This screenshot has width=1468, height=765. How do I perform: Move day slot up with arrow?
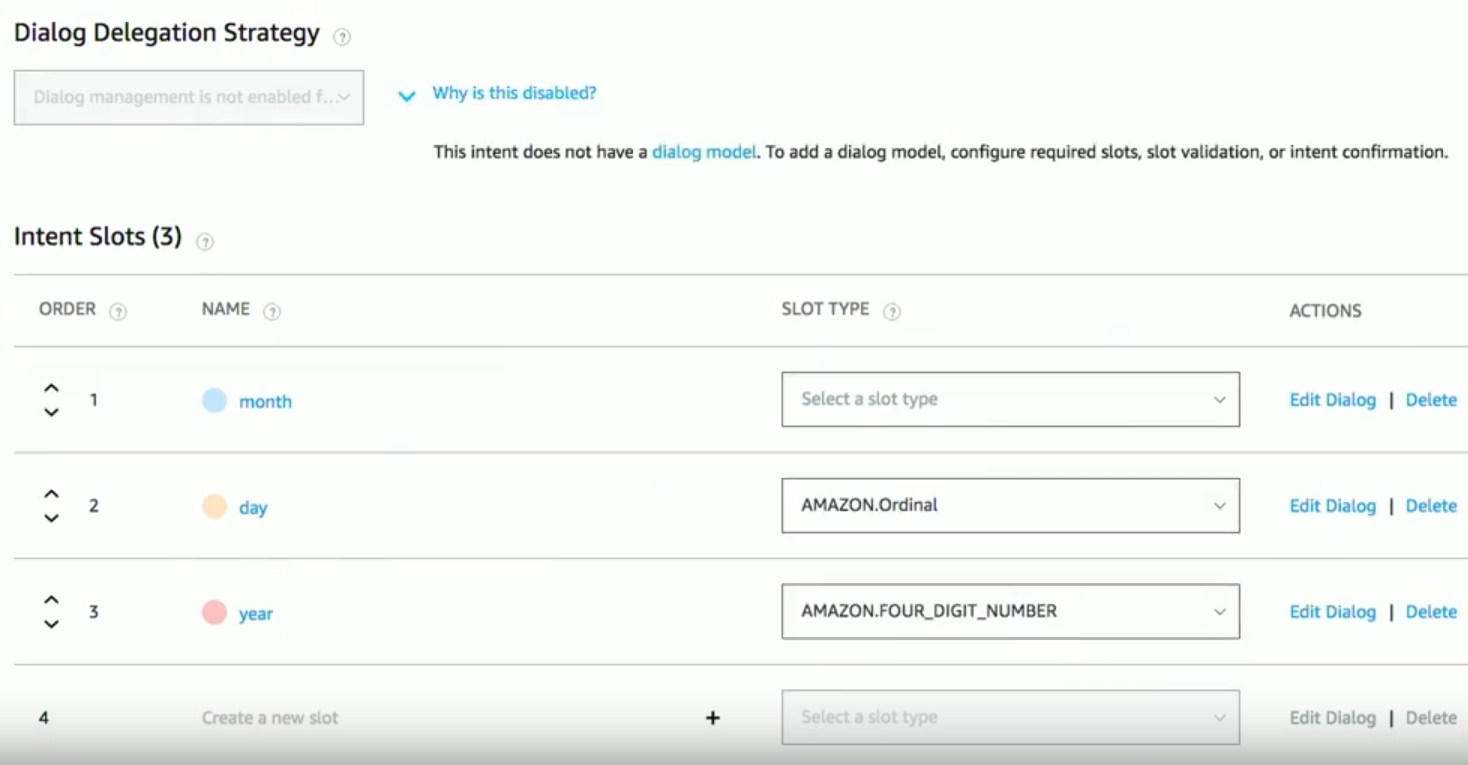coord(52,494)
